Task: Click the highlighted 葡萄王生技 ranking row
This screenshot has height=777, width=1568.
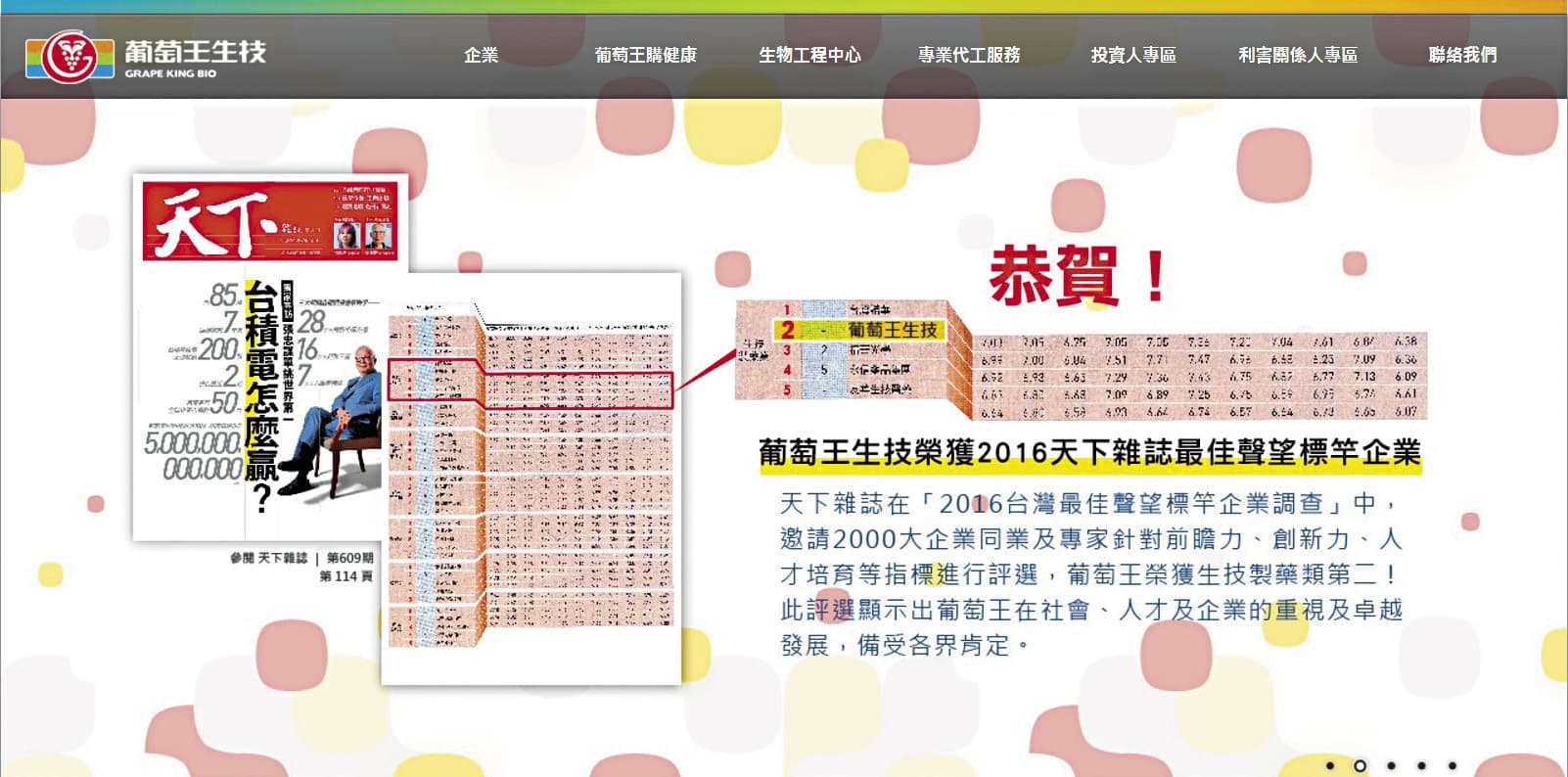Action: click(858, 330)
